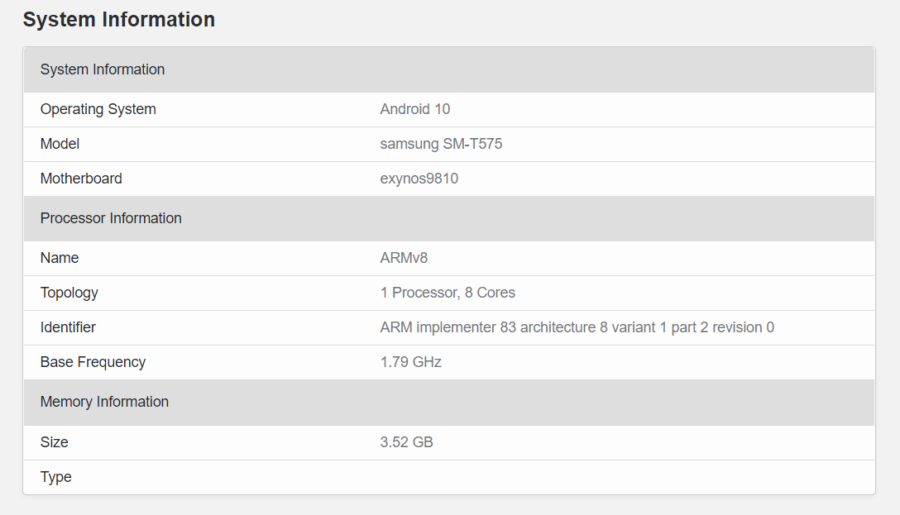Image resolution: width=900 pixels, height=515 pixels.
Task: Select the samsung SM-T575 model text
Action: pos(441,144)
